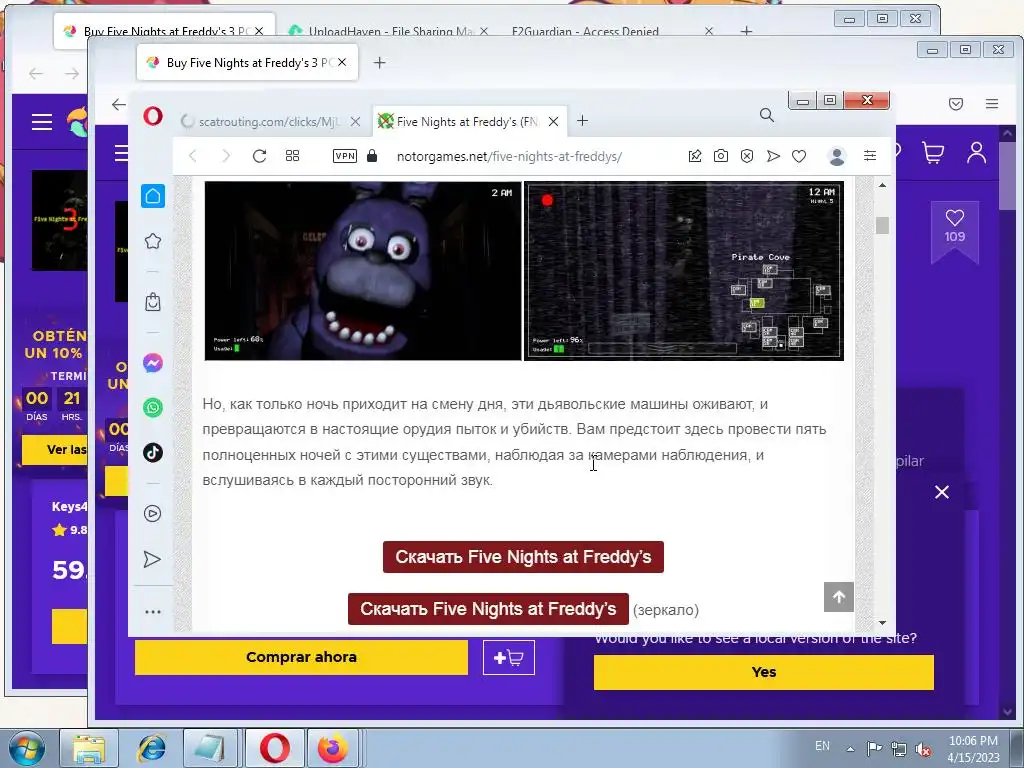This screenshot has width=1024, height=768.
Task: Click the Pocket icon in Firefox toolbar
Action: pos(956,104)
